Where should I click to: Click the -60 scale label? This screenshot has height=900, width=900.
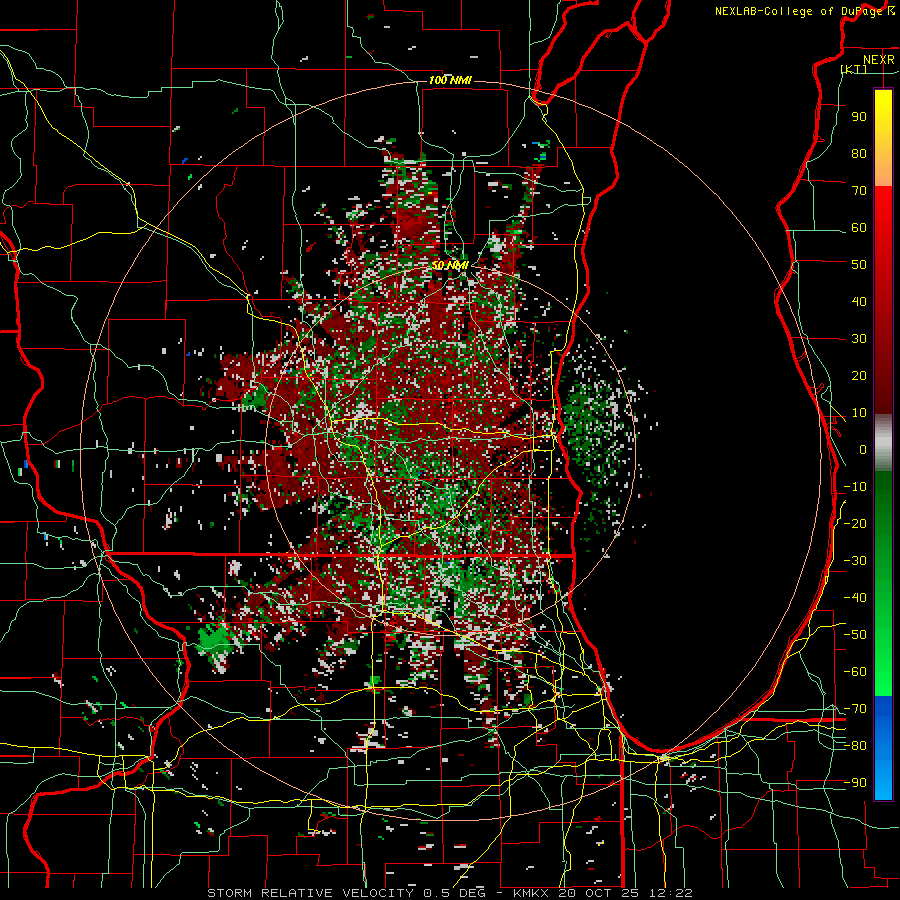[x=855, y=672]
